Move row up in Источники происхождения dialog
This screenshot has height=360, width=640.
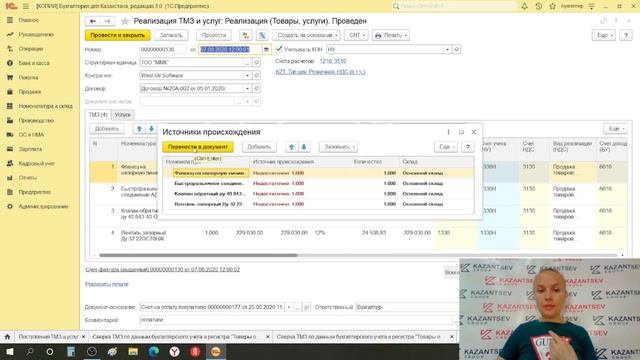click(x=291, y=147)
